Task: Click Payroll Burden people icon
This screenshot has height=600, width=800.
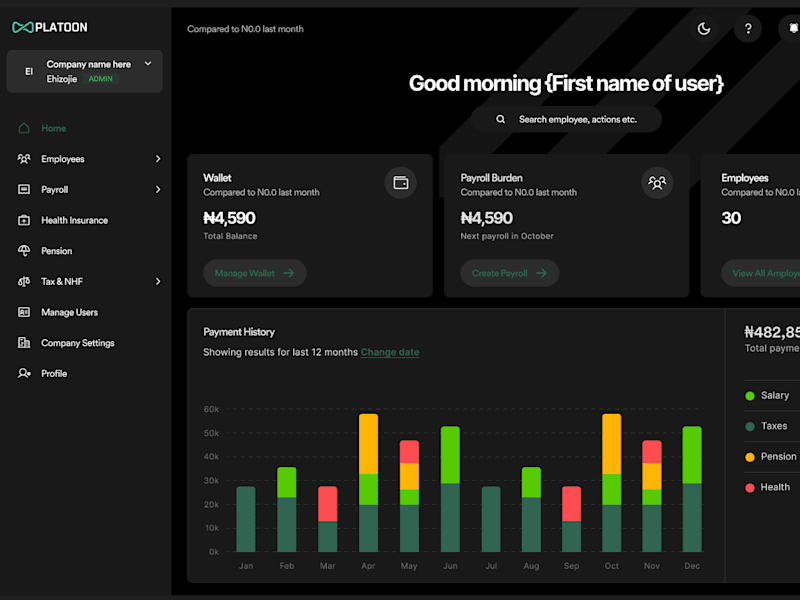Action: (x=657, y=183)
